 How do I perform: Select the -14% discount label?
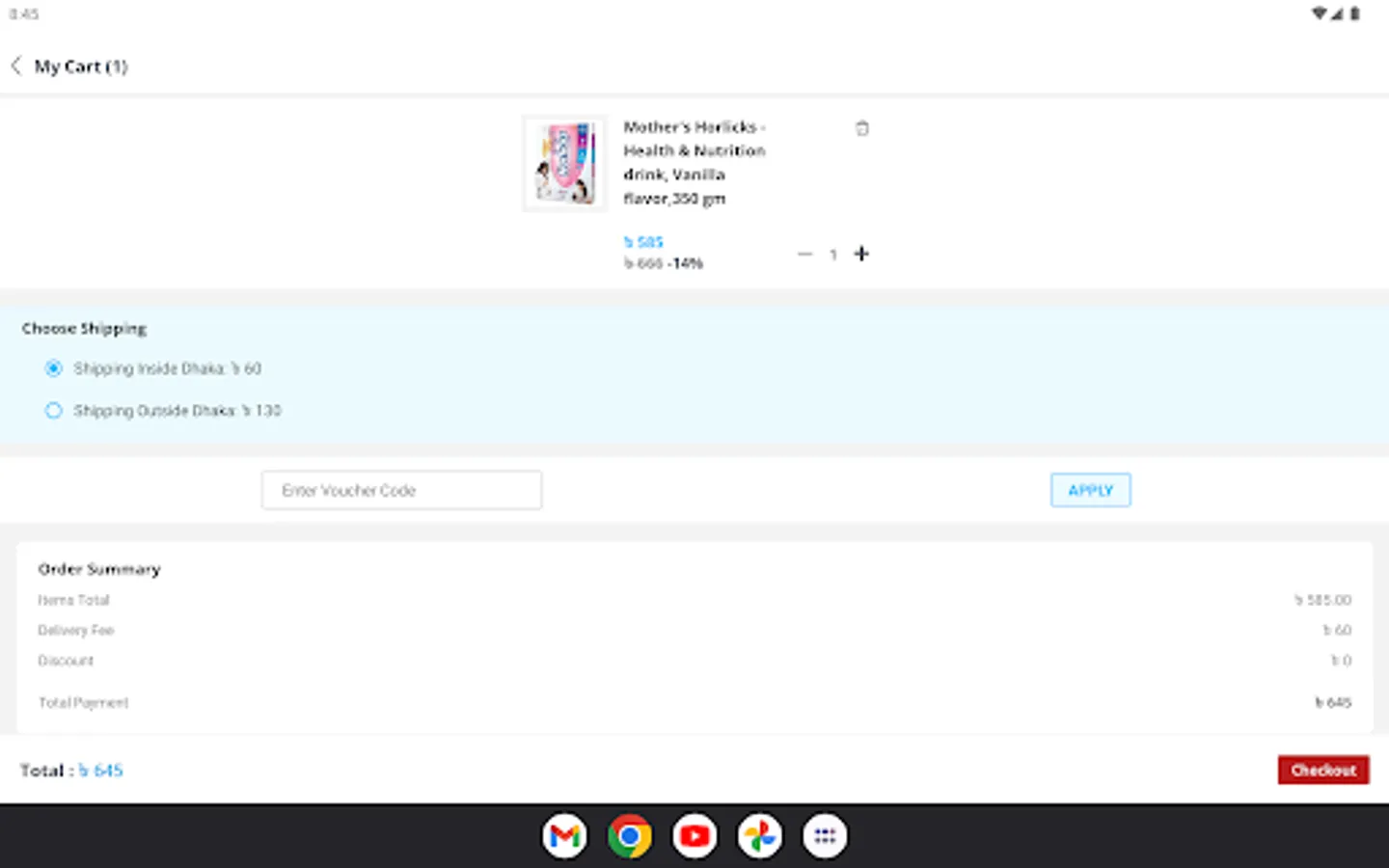686,263
